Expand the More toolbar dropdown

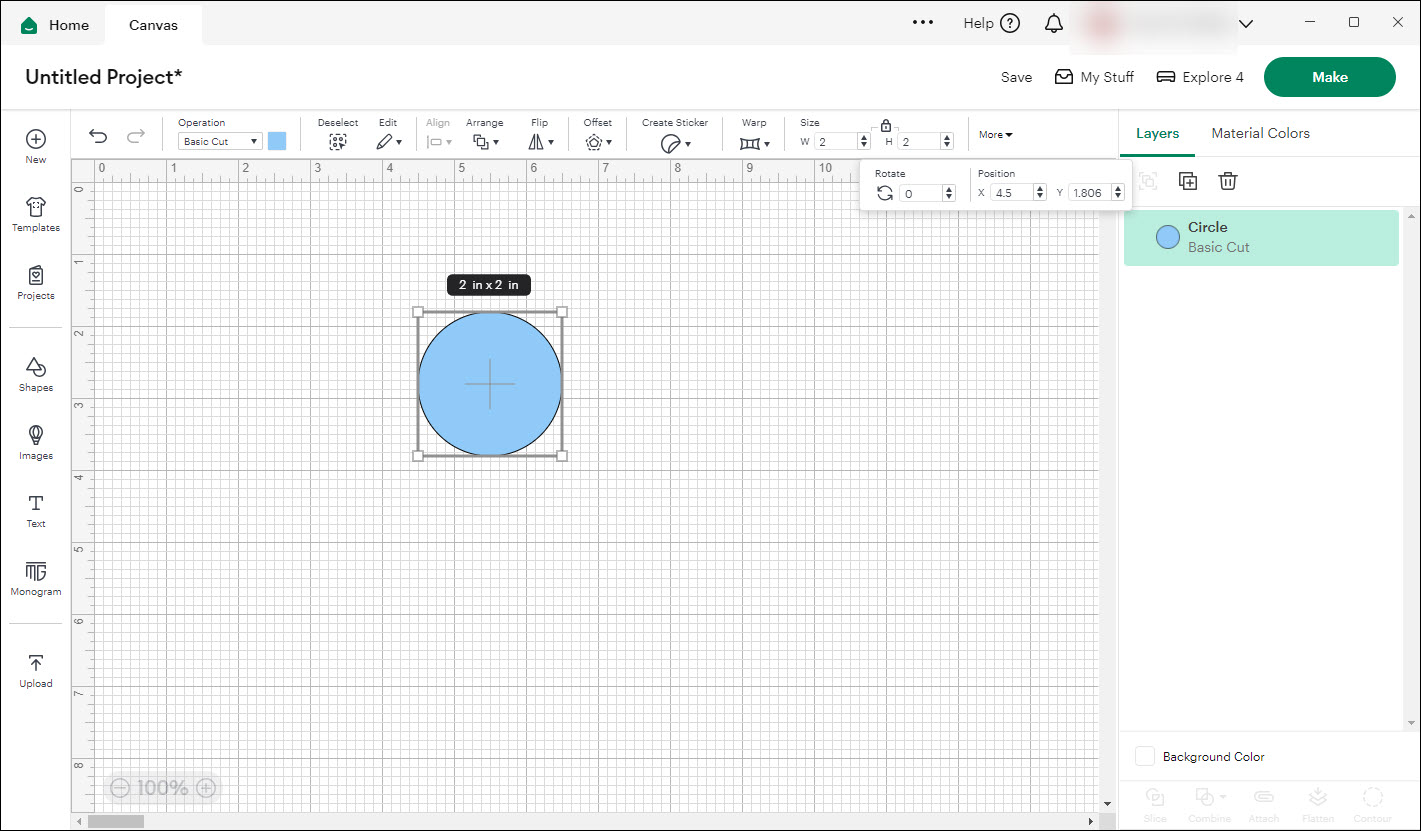click(995, 135)
